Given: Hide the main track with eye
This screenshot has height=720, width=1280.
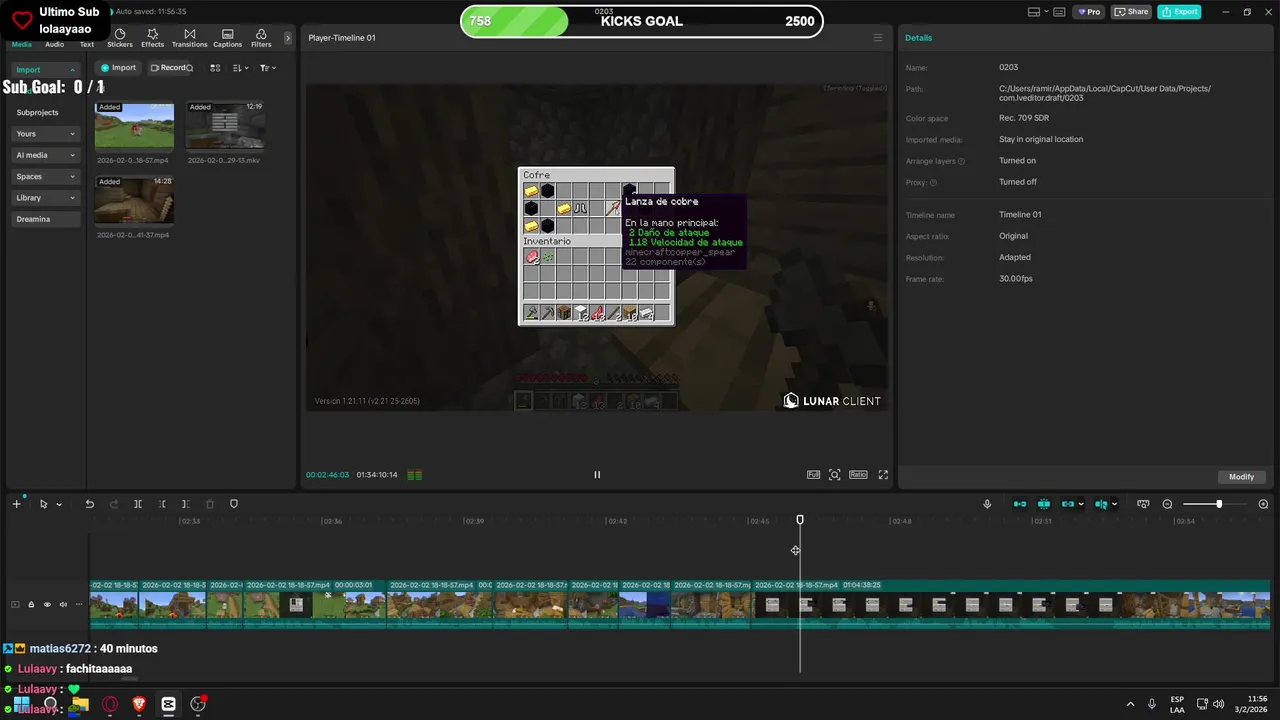Looking at the screenshot, I should (47, 604).
